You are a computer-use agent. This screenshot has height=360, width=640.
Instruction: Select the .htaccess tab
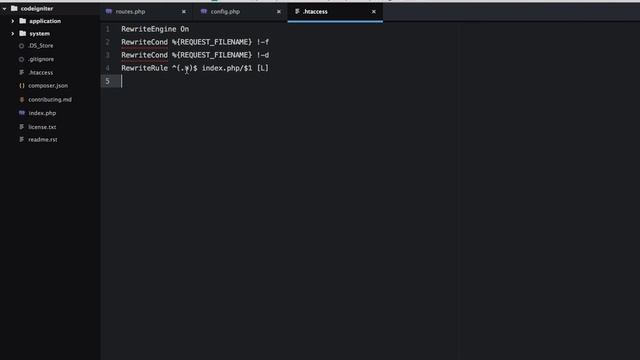[335, 12]
